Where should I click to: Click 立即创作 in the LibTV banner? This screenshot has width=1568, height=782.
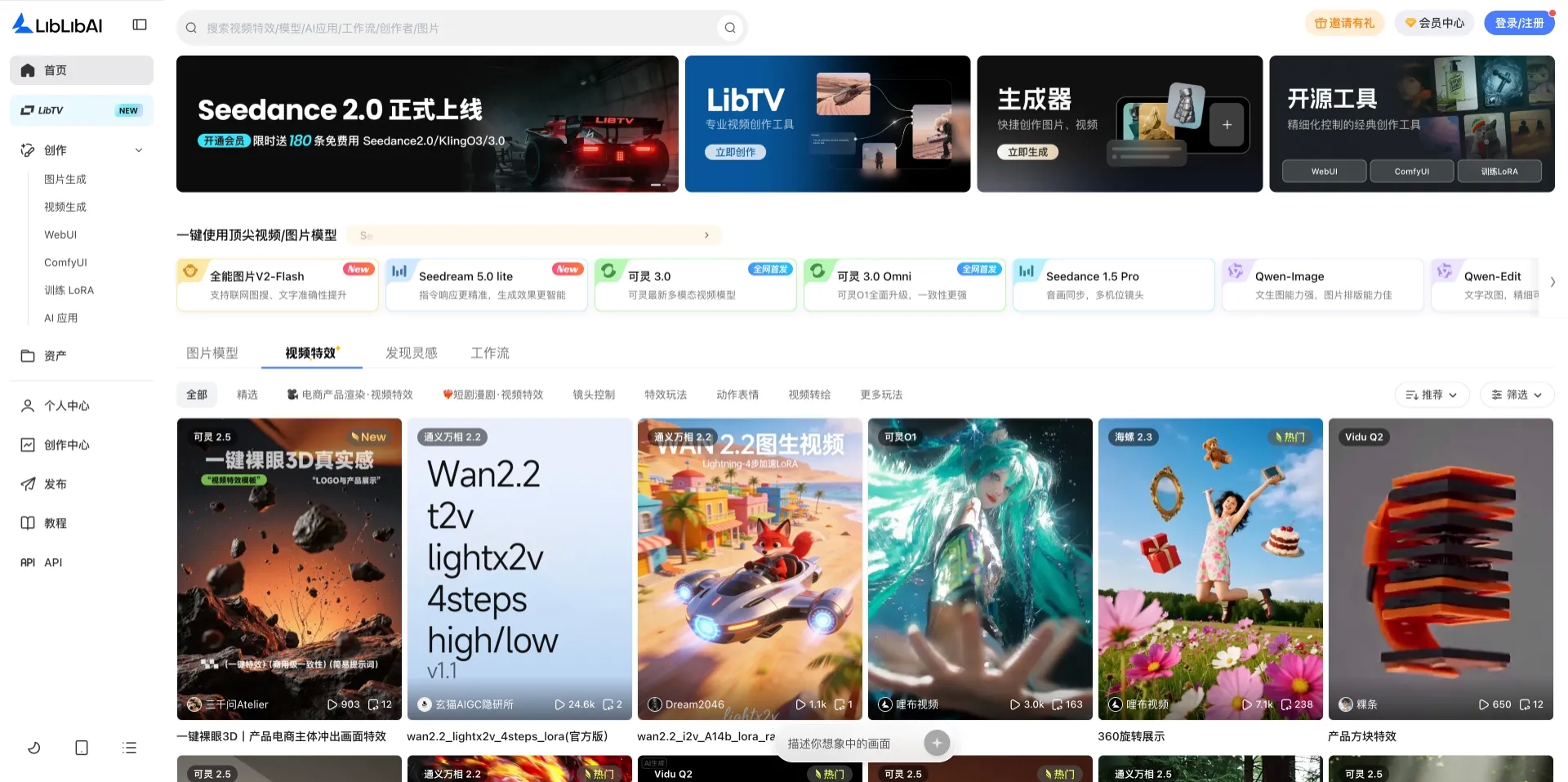click(735, 152)
